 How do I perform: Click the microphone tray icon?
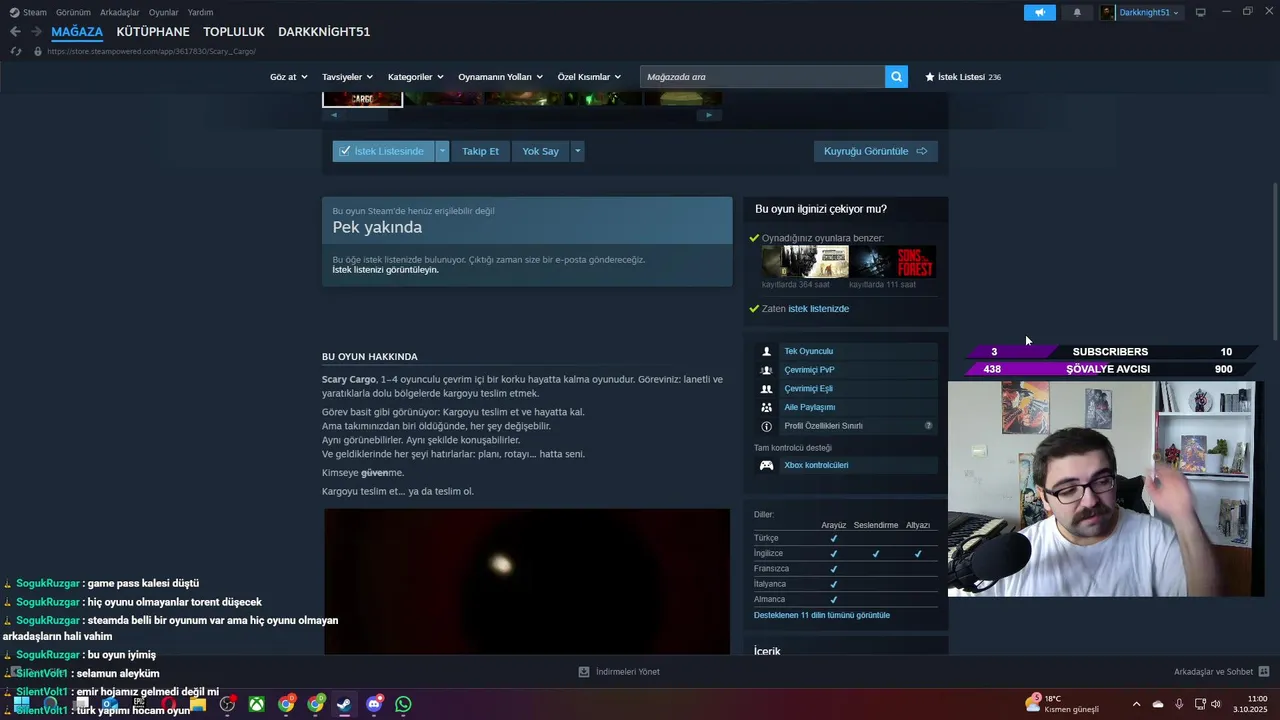(x=1179, y=704)
